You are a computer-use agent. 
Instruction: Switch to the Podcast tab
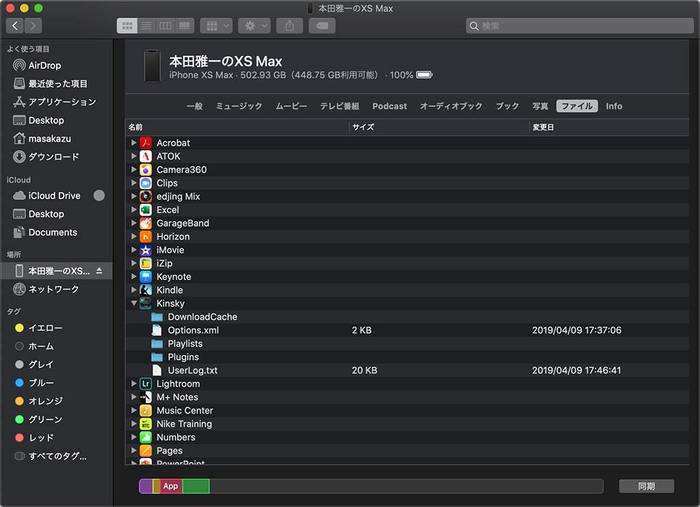tap(390, 106)
